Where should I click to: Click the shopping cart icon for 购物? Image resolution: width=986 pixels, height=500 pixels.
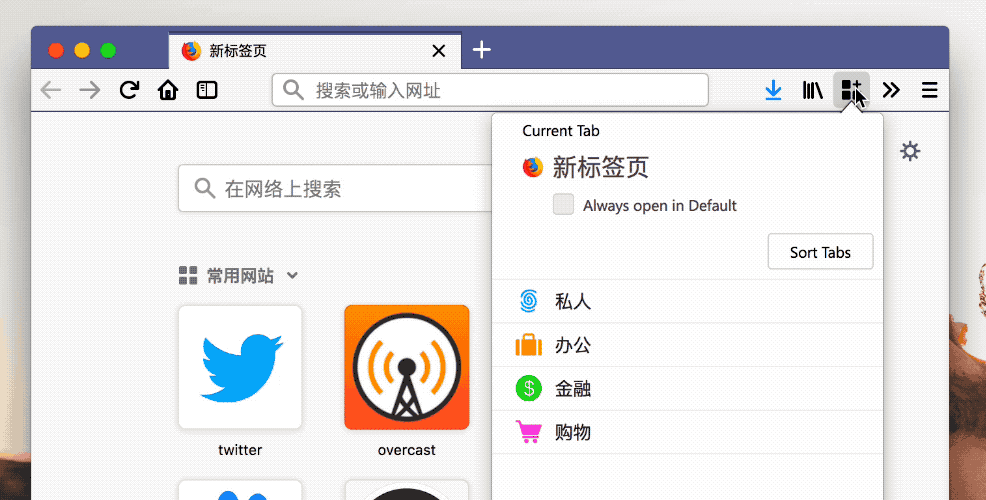coord(528,432)
